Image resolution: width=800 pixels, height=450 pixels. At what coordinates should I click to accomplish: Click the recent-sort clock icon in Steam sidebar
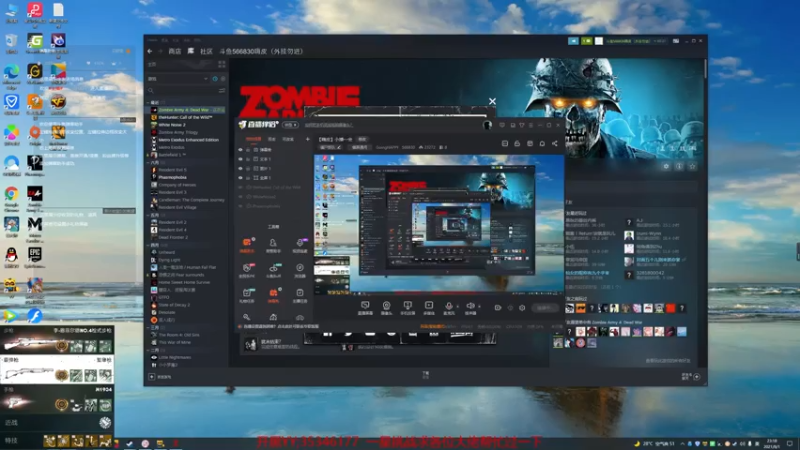click(x=215, y=79)
